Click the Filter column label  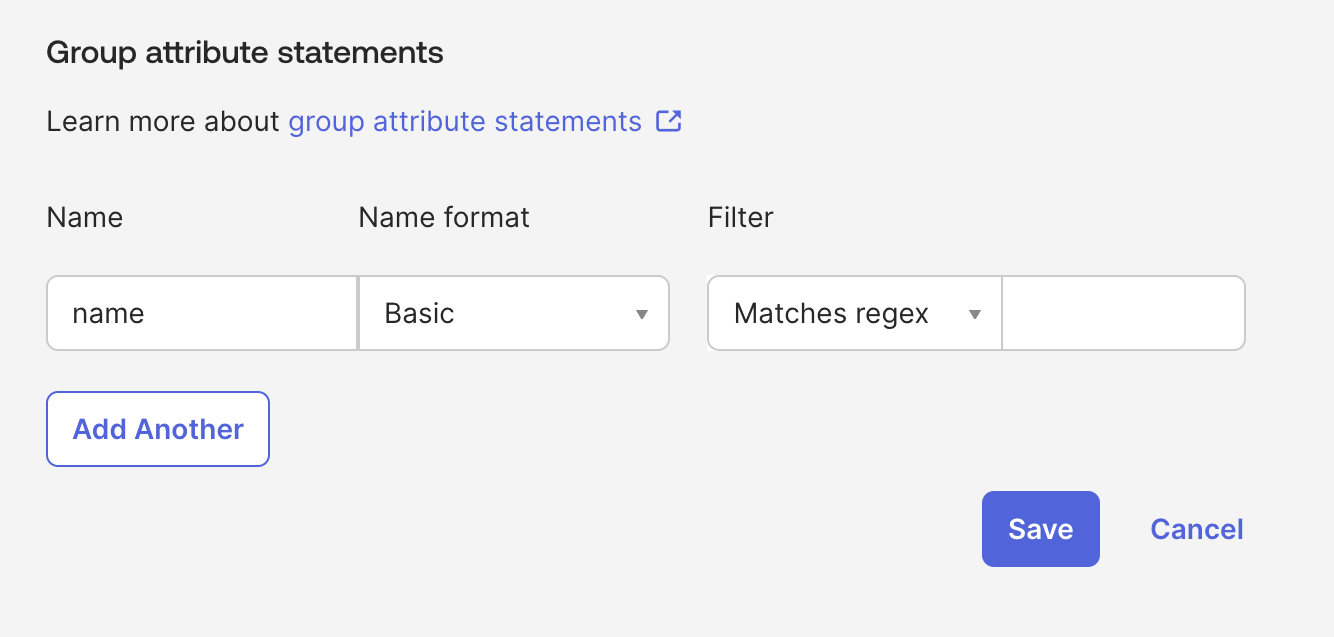coord(740,217)
